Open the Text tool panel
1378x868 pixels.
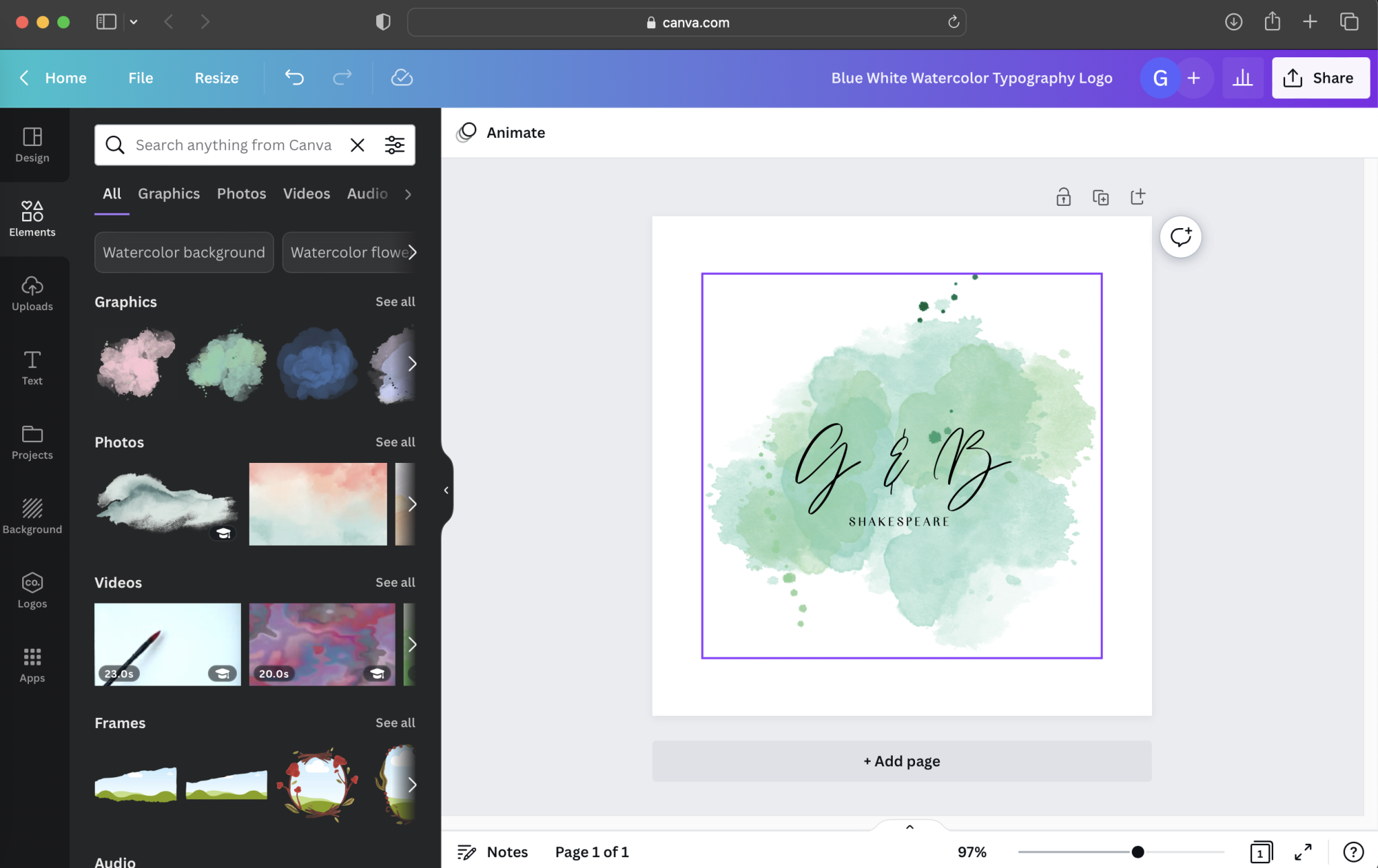(32, 368)
